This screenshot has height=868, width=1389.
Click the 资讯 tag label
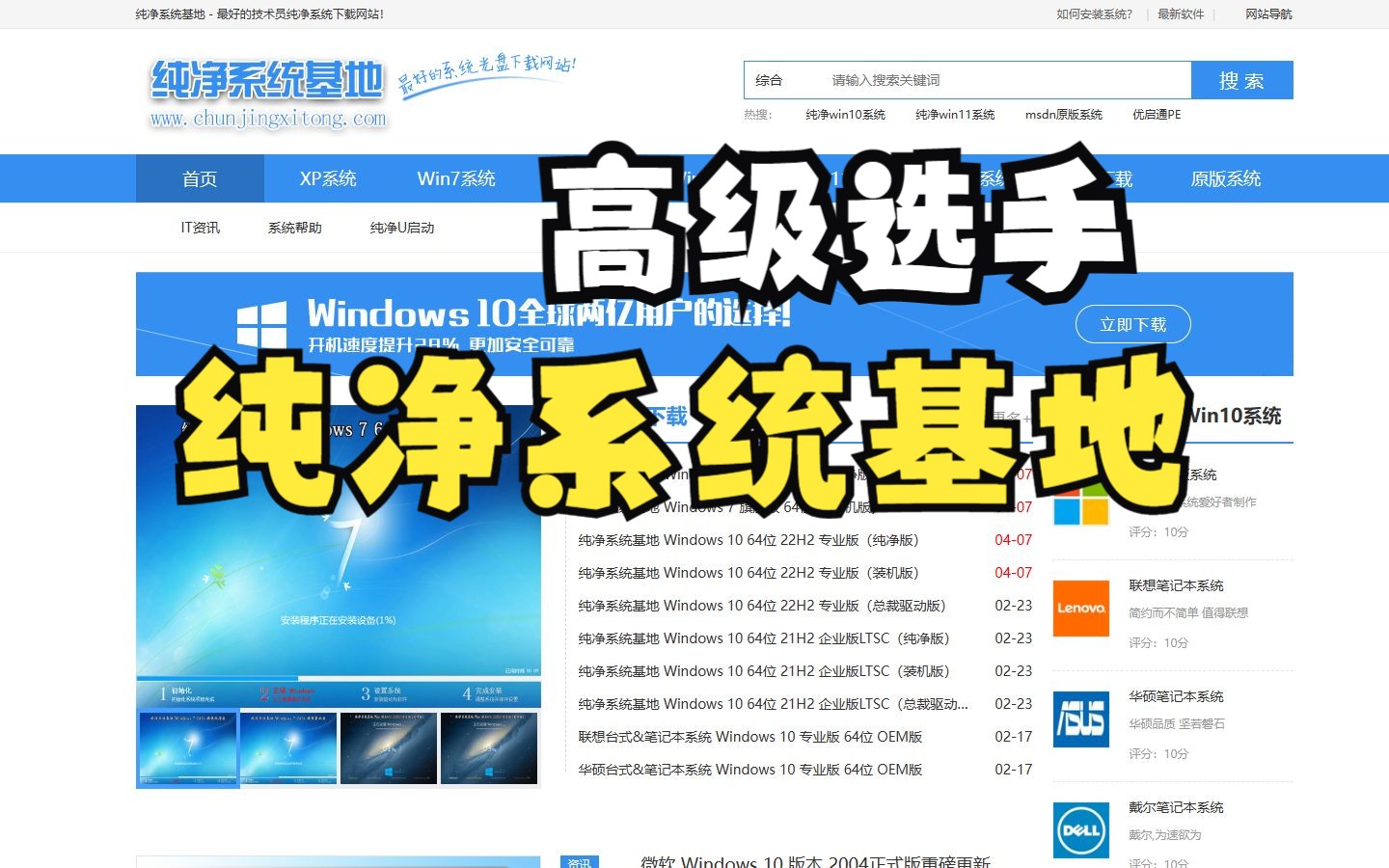[x=580, y=862]
